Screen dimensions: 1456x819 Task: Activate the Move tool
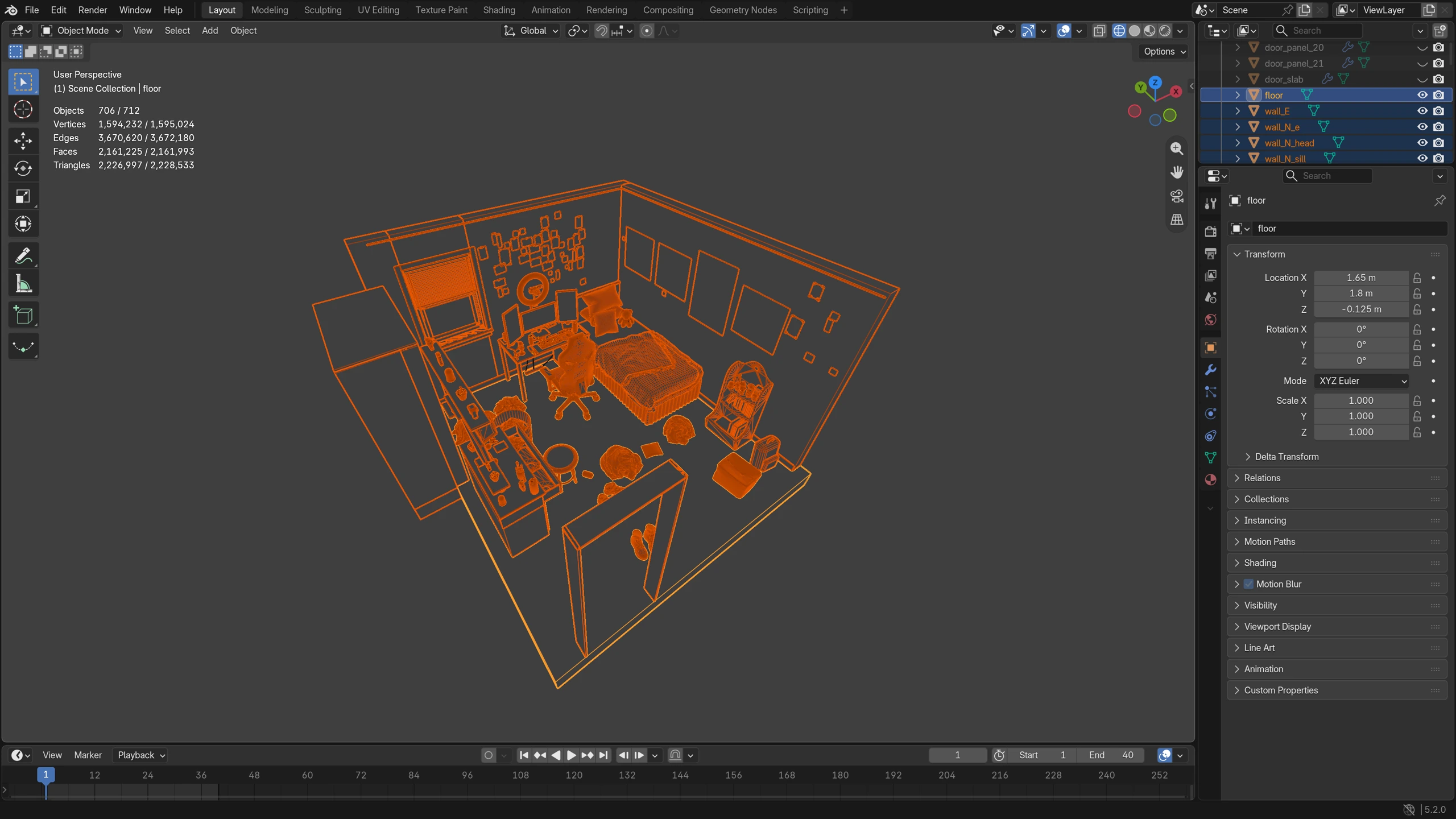pos(23,141)
